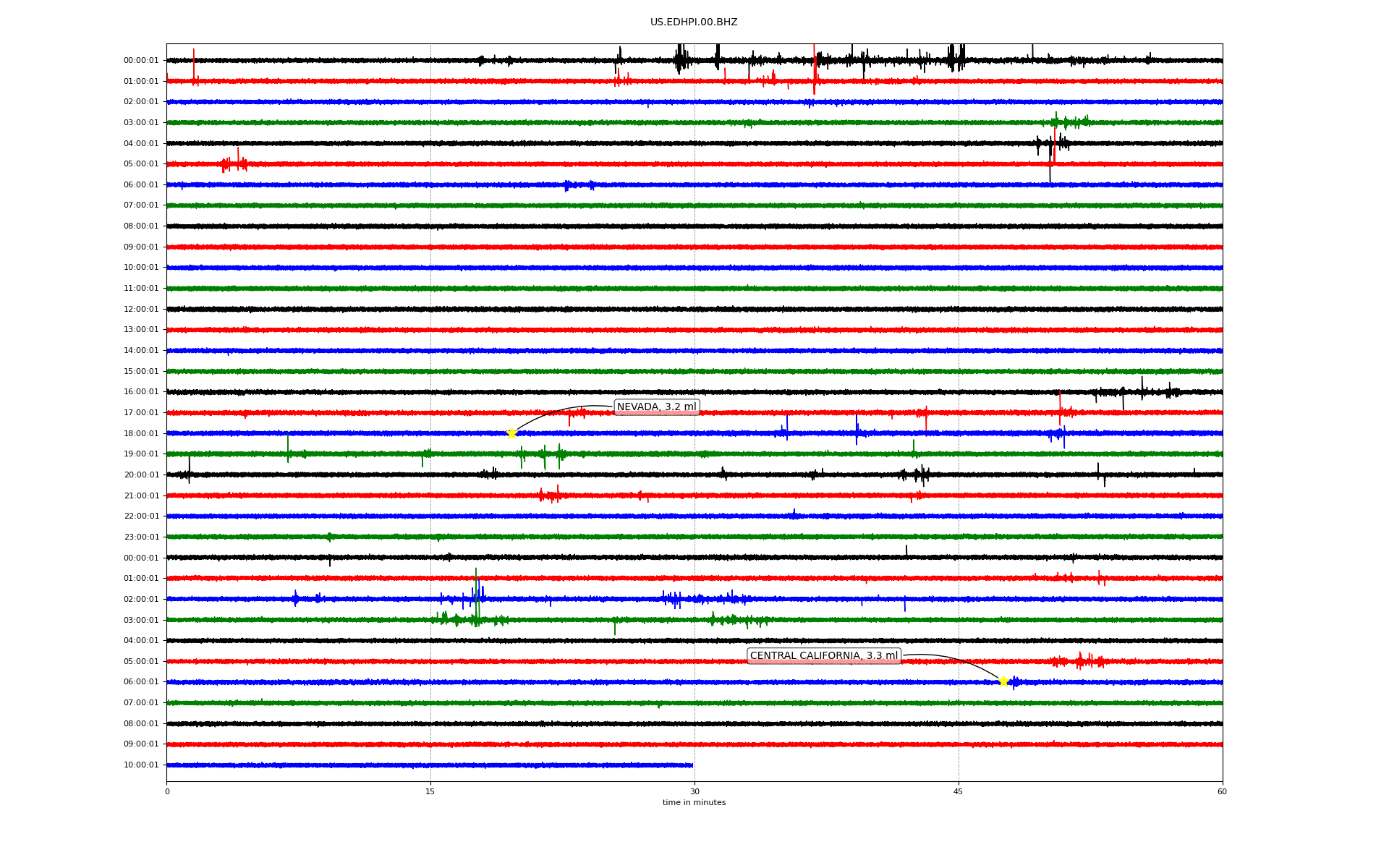The width and height of the screenshot is (1389, 868).
Task: Click the 22:00:01 trace time label
Action: (141, 516)
